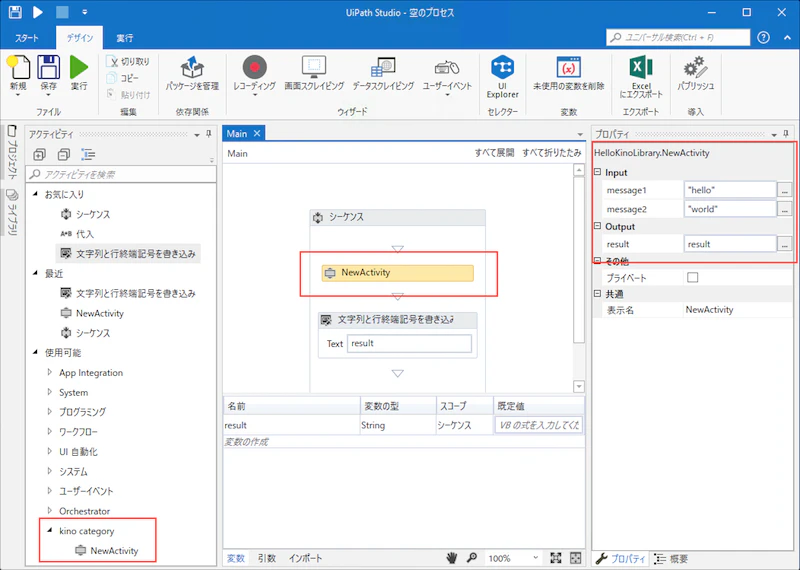Collapse the Input property section
Image resolution: width=800 pixels, height=570 pixels.
point(597,172)
